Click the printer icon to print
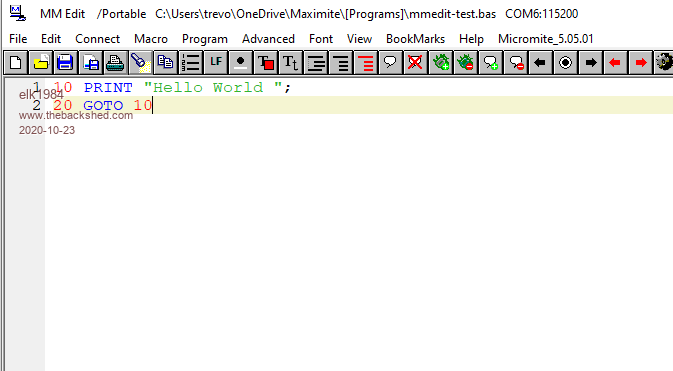The width and height of the screenshot is (673, 371). point(115,63)
